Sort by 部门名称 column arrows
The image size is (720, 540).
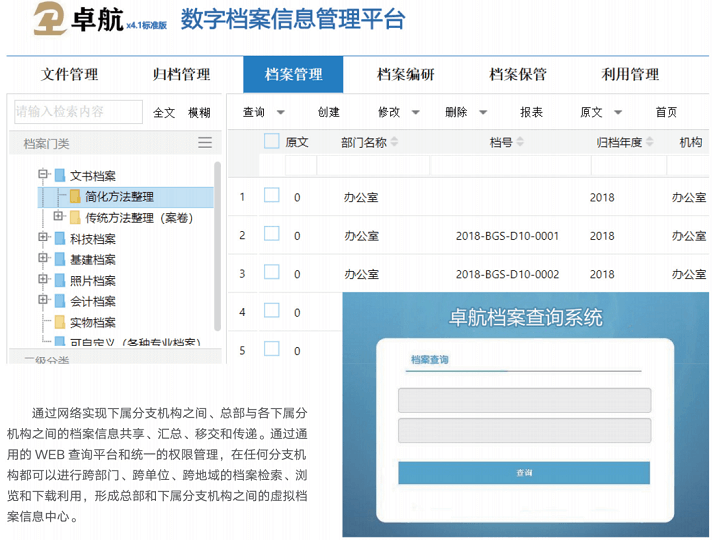(394, 142)
